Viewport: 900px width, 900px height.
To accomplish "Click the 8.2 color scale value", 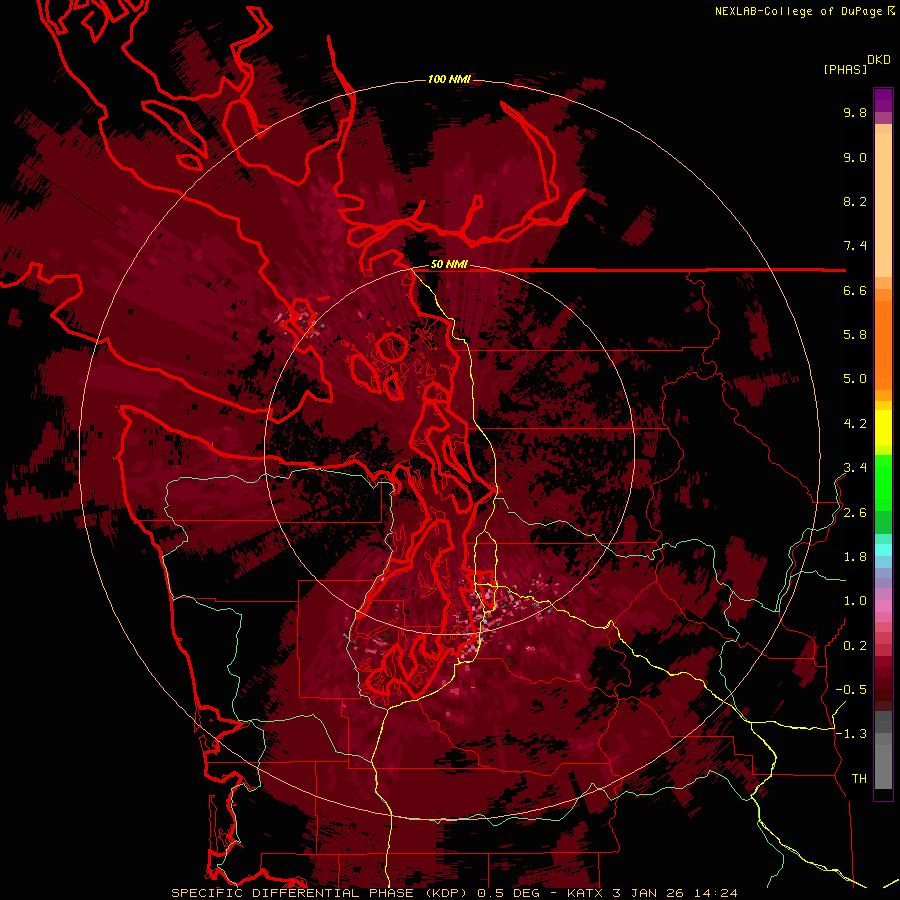I will 855,201.
